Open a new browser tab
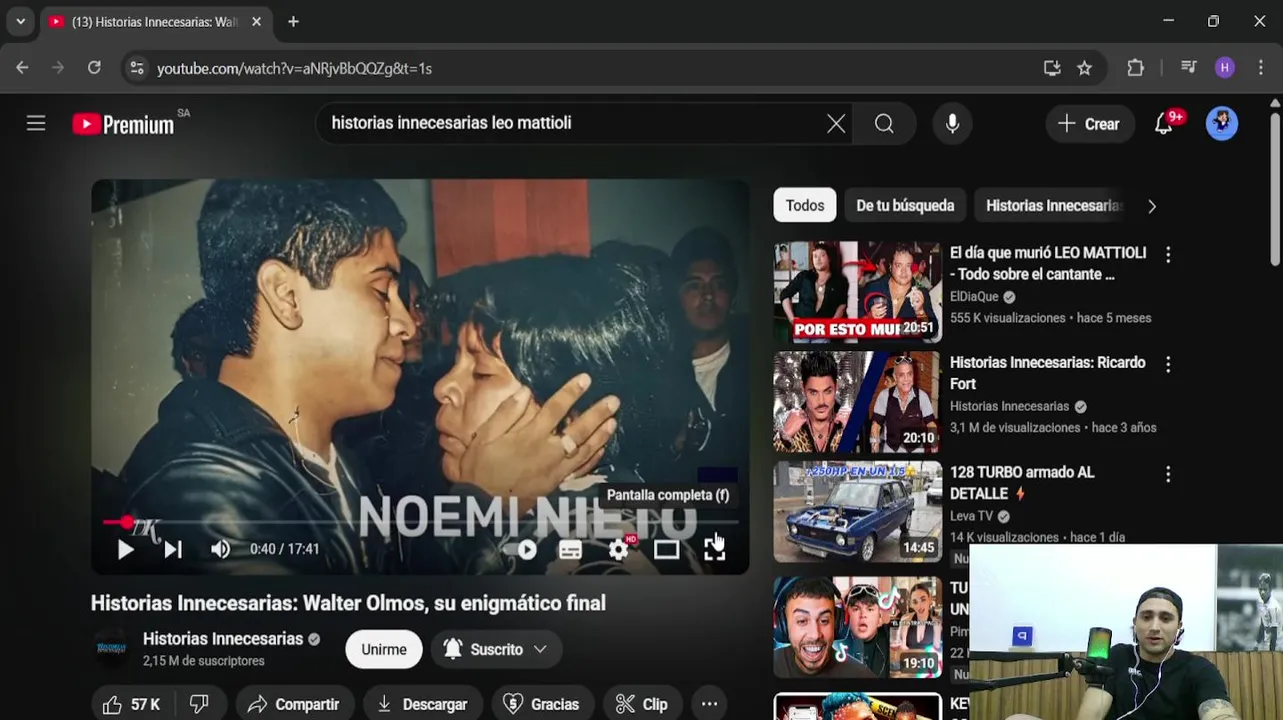The width and height of the screenshot is (1283, 720). pyautogui.click(x=293, y=21)
